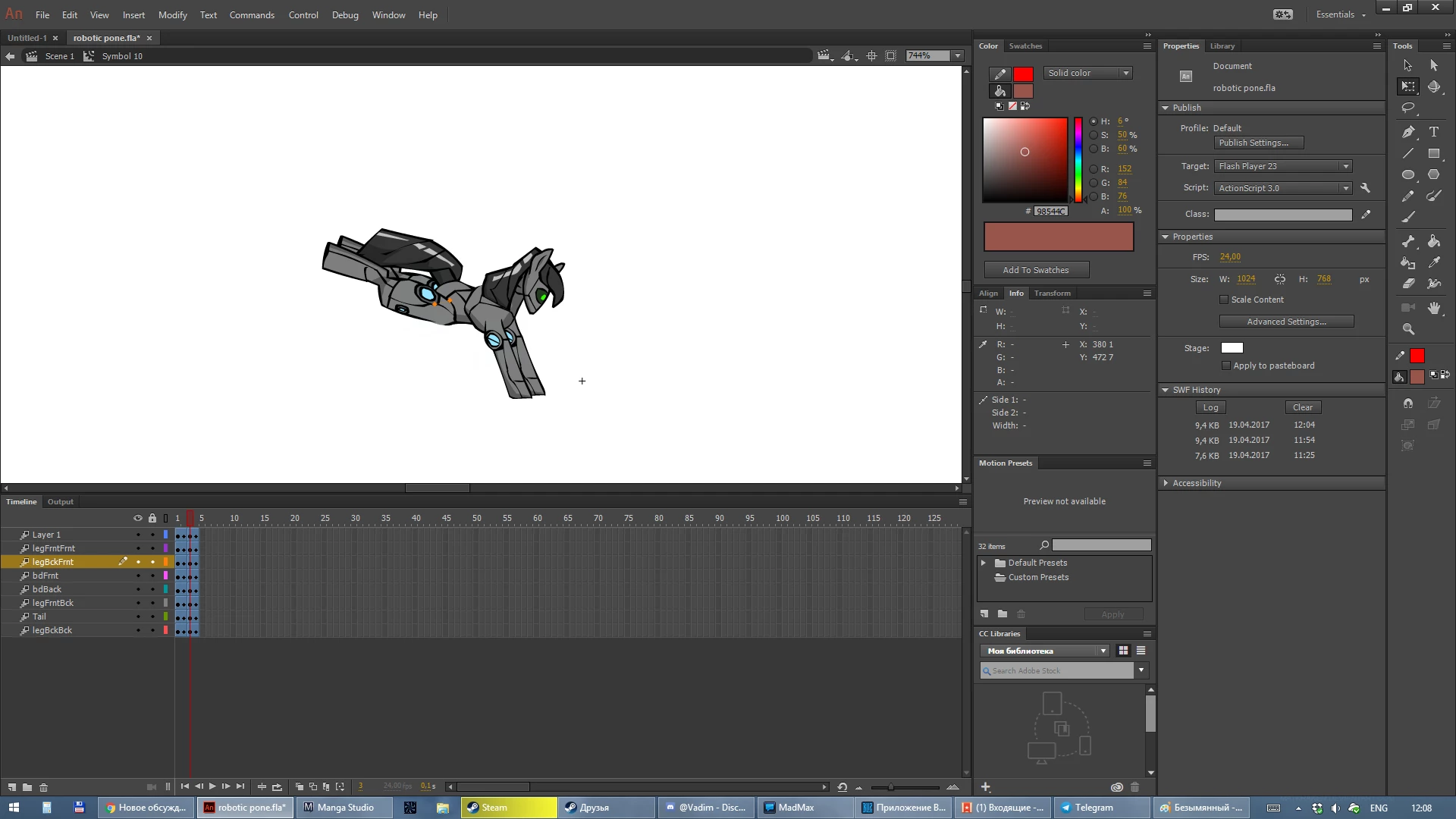Switch to the Swatches tab
This screenshot has height=819, width=1456.
click(1025, 46)
